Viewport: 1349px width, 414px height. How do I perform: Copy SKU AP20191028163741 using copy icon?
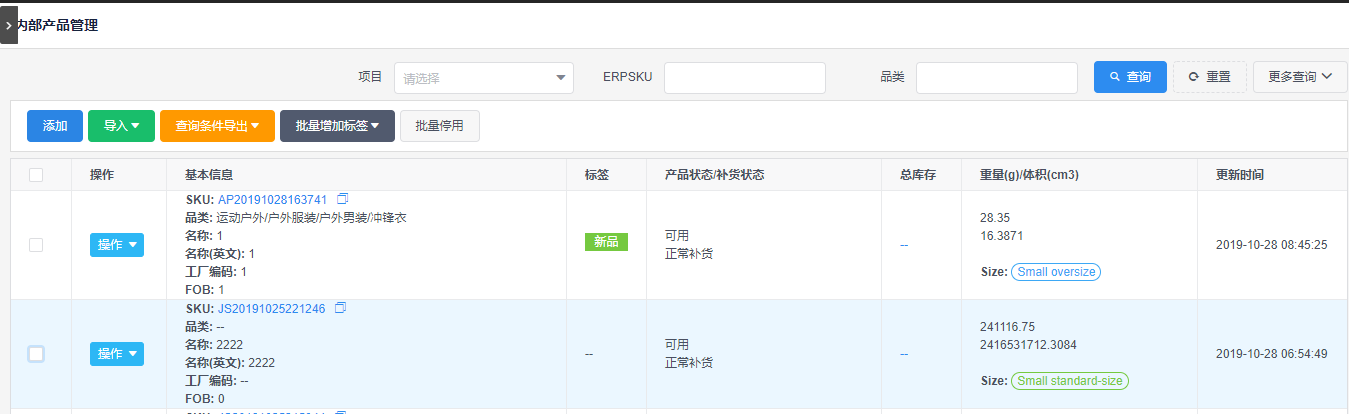click(x=343, y=199)
